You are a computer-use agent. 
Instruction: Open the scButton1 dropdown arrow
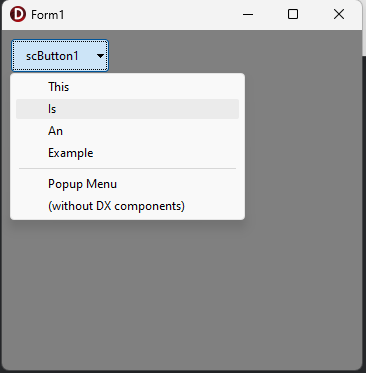pos(100,56)
